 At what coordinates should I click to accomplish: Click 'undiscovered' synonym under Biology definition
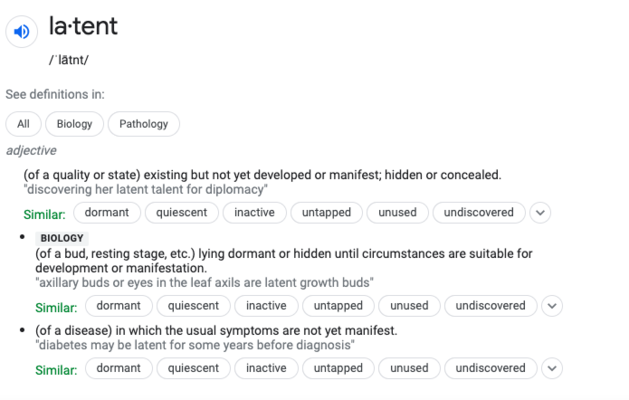pos(491,306)
